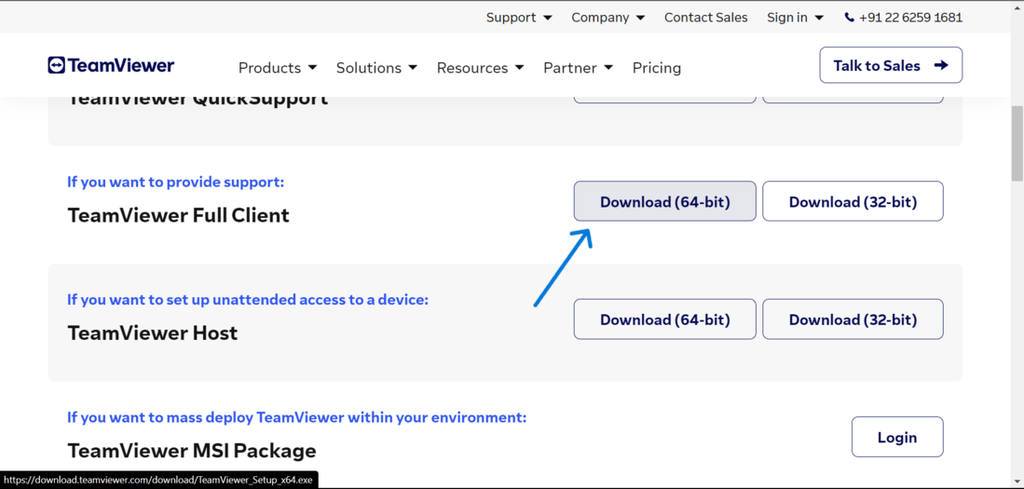Open the Partner menu
Screen dimensions: 1024x489
[x=577, y=68]
